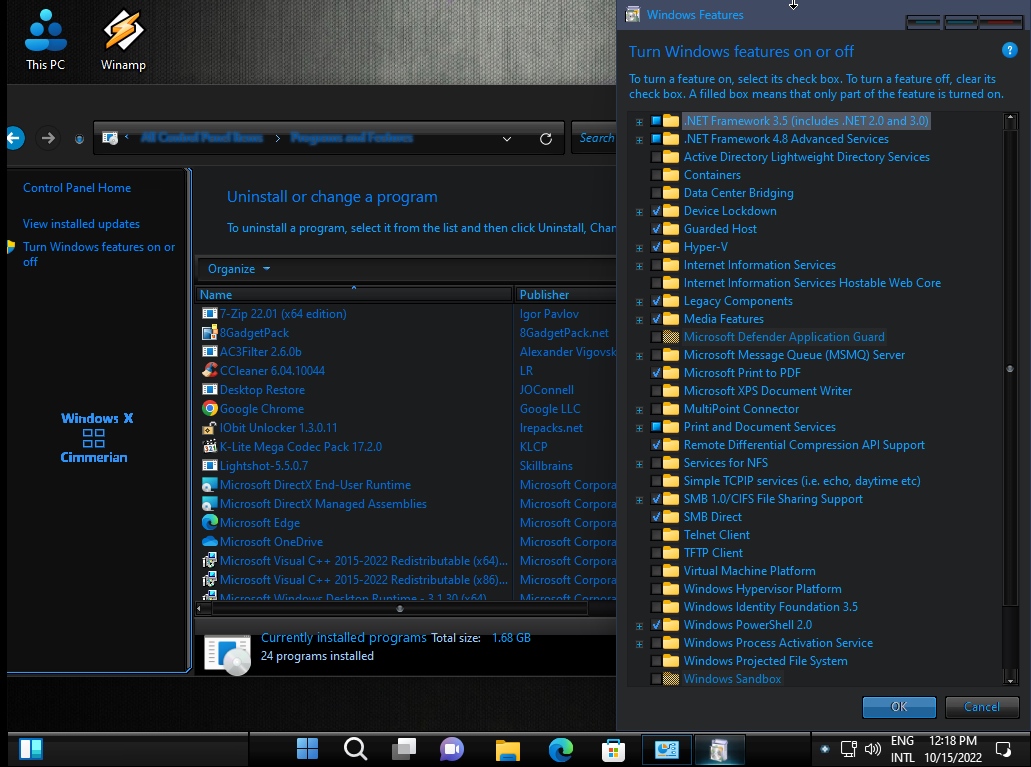The image size is (1031, 767).
Task: Toggle Data Center Bridging checkbox
Action: coord(656,193)
